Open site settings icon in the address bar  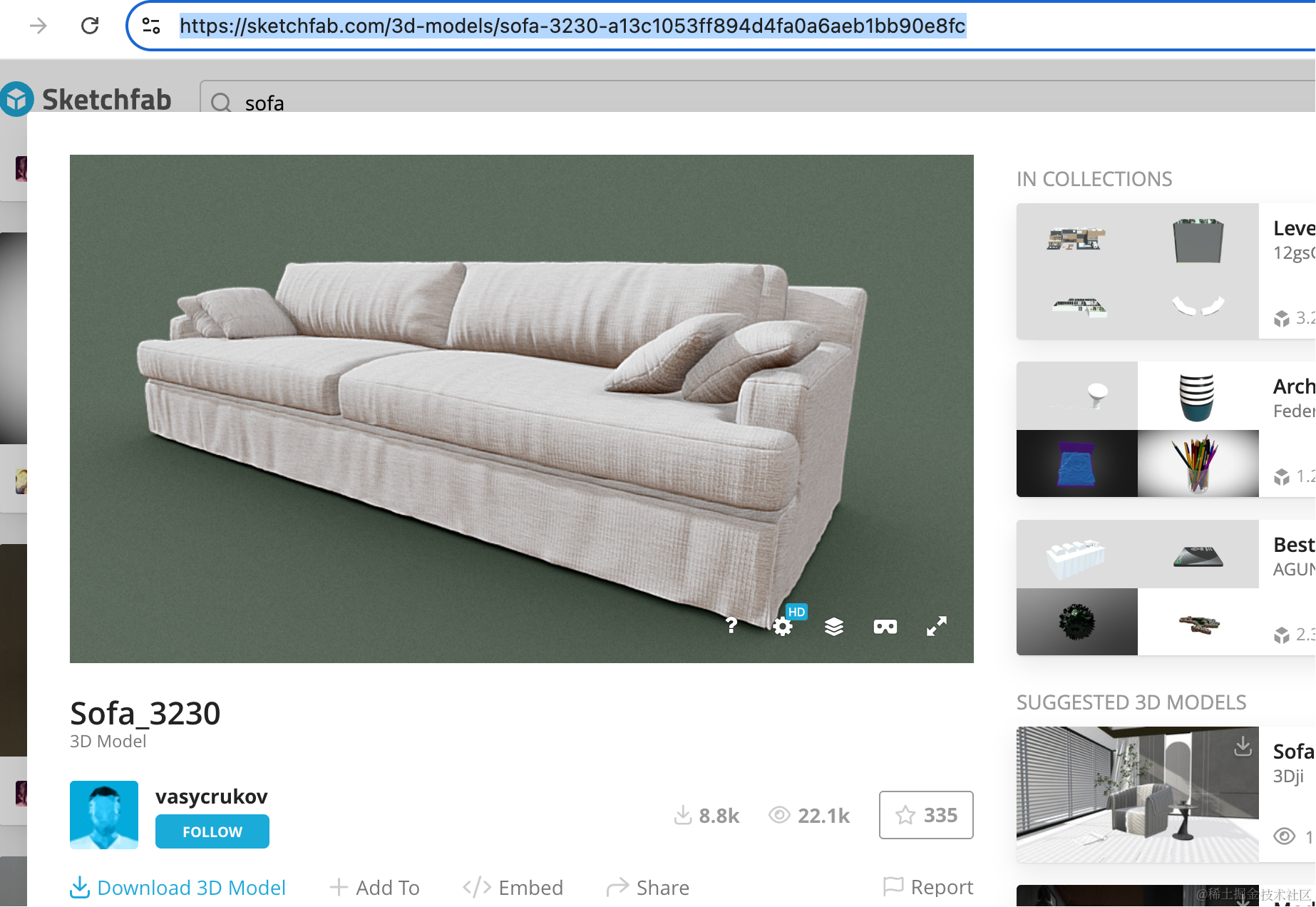pos(151,26)
